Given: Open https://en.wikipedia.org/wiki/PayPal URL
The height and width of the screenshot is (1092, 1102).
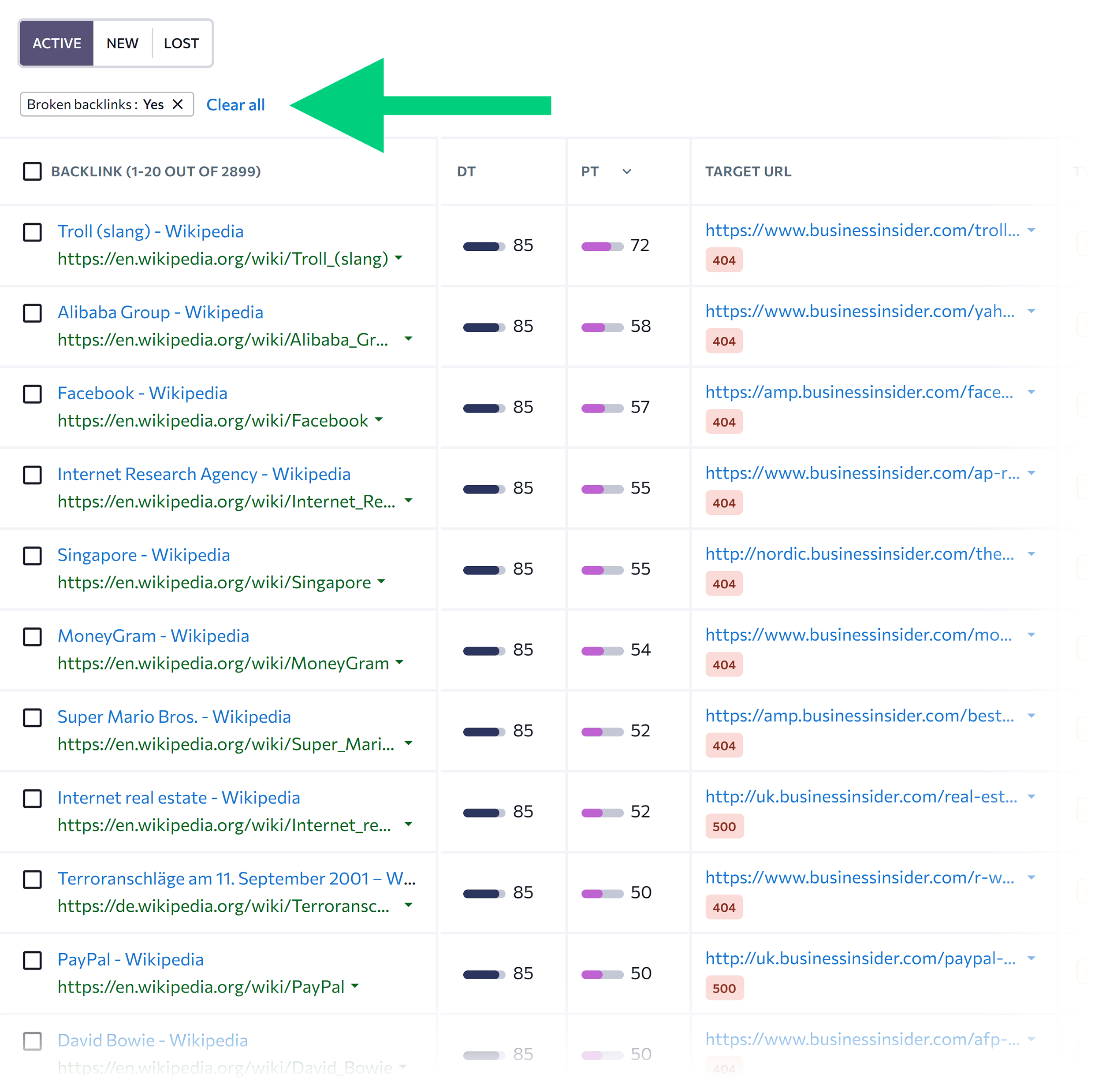Looking at the screenshot, I should tap(201, 987).
